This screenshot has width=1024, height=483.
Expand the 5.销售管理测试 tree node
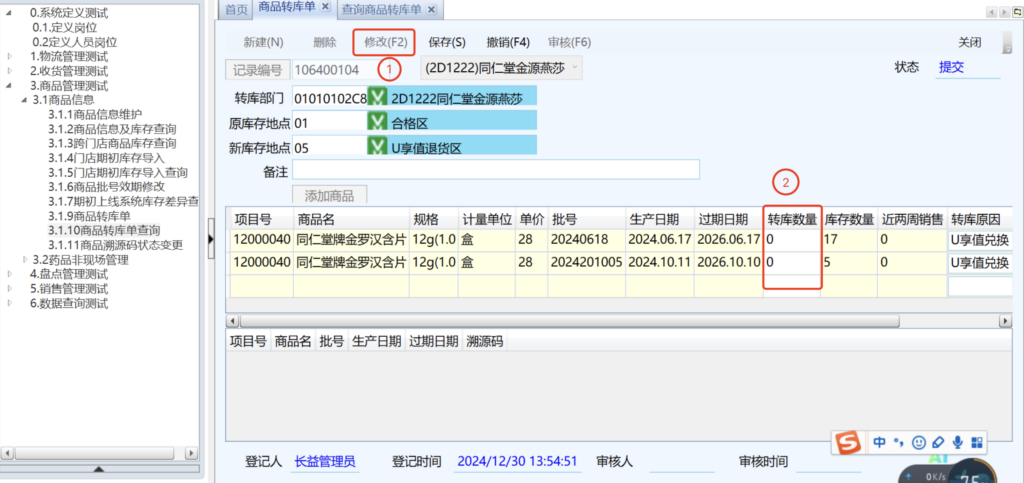point(10,288)
